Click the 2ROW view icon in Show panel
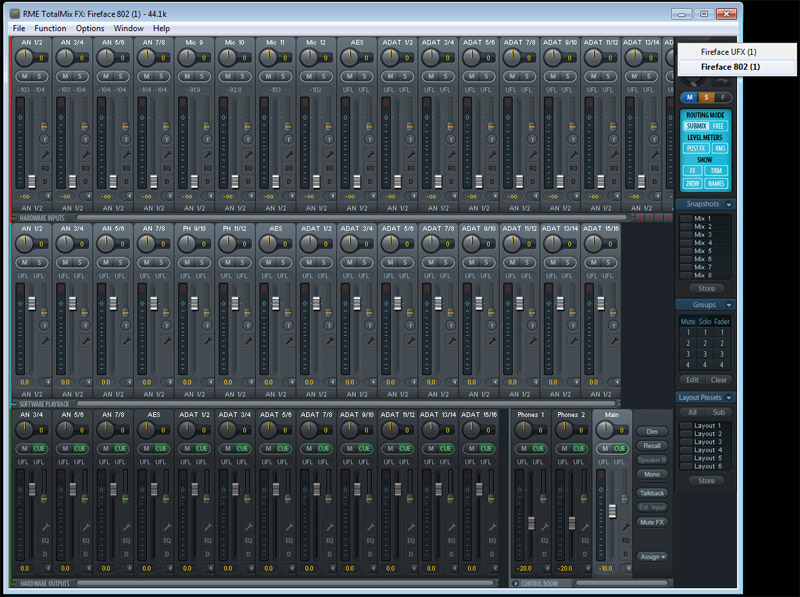Screen dimensions: 800x597 693,183
